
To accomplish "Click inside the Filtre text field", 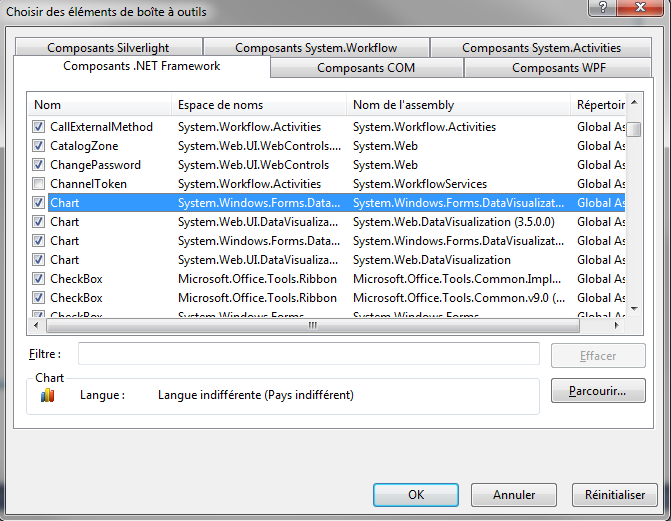I will [308, 354].
